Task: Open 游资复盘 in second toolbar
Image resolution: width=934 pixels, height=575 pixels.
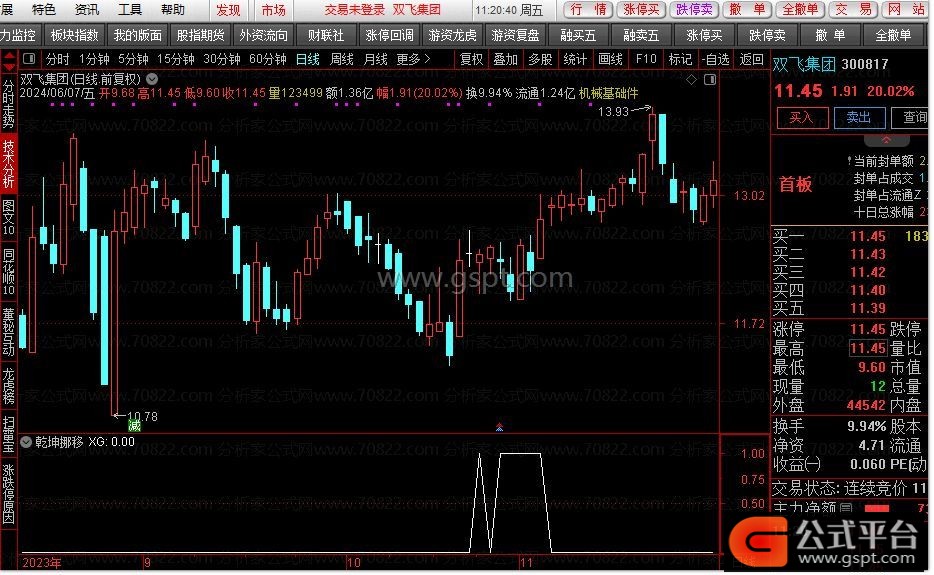Action: (x=515, y=36)
